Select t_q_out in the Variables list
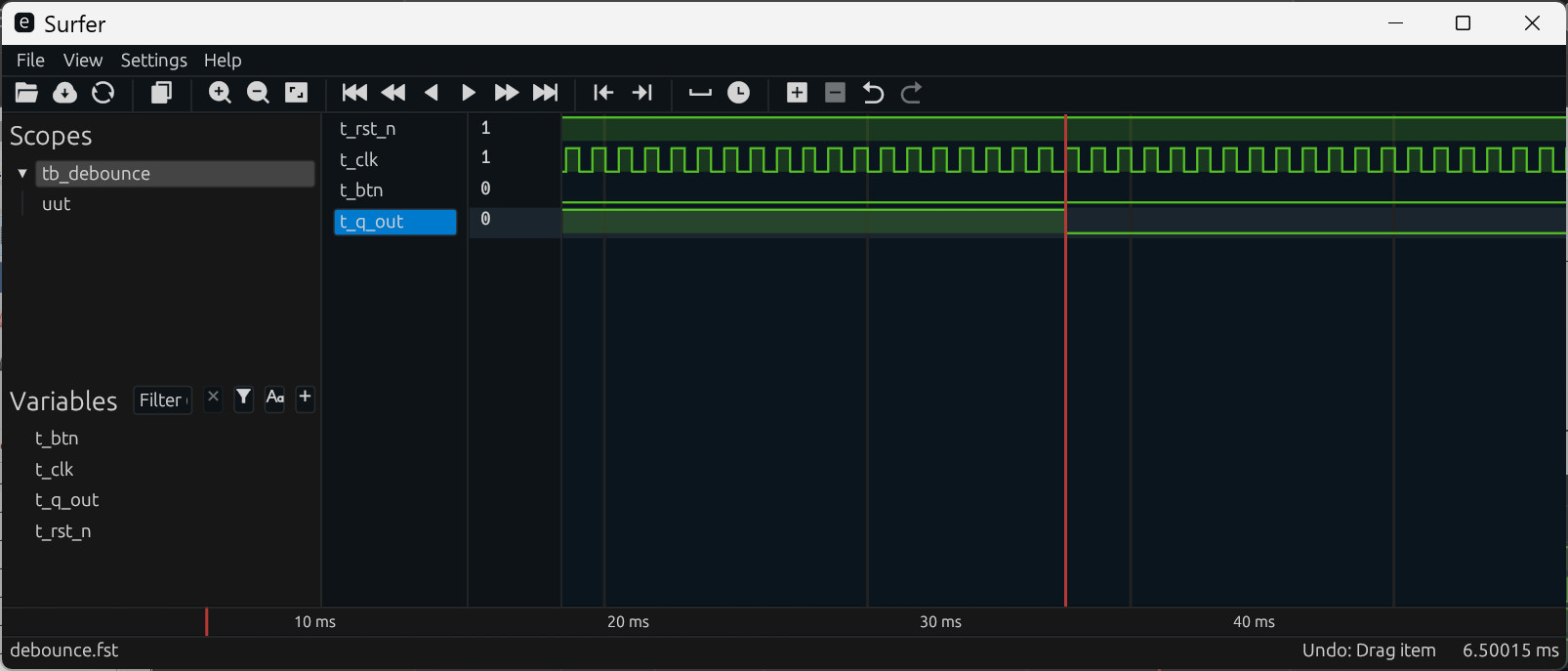 (67, 500)
